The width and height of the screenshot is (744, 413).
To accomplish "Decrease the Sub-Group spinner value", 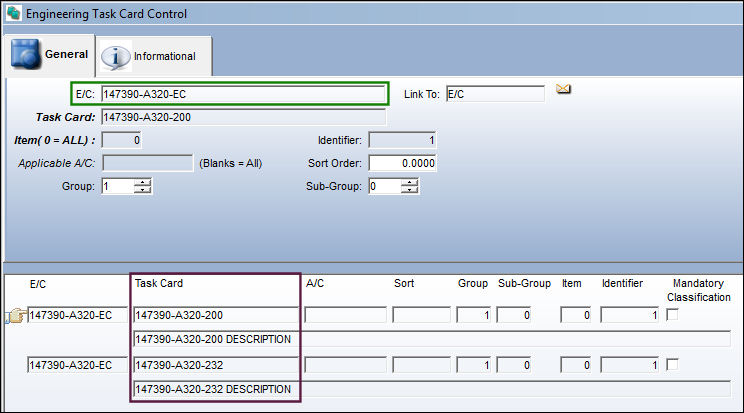I will click(x=410, y=190).
